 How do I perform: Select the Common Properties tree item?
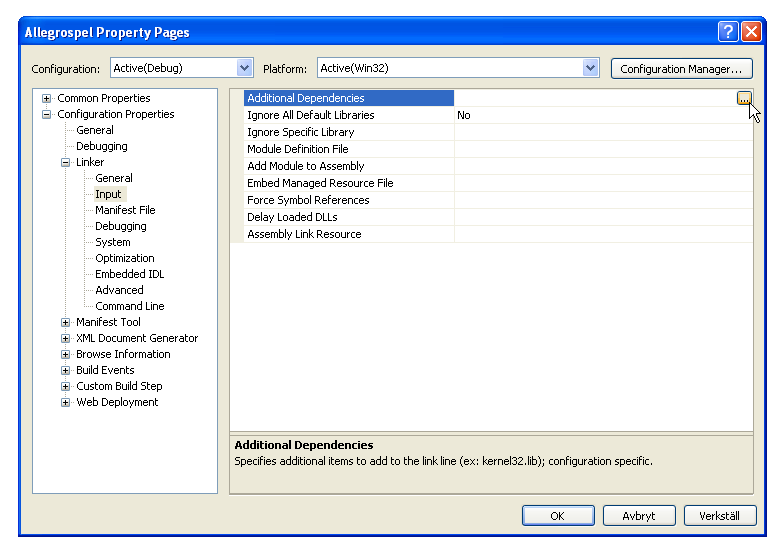pyautogui.click(x=104, y=98)
